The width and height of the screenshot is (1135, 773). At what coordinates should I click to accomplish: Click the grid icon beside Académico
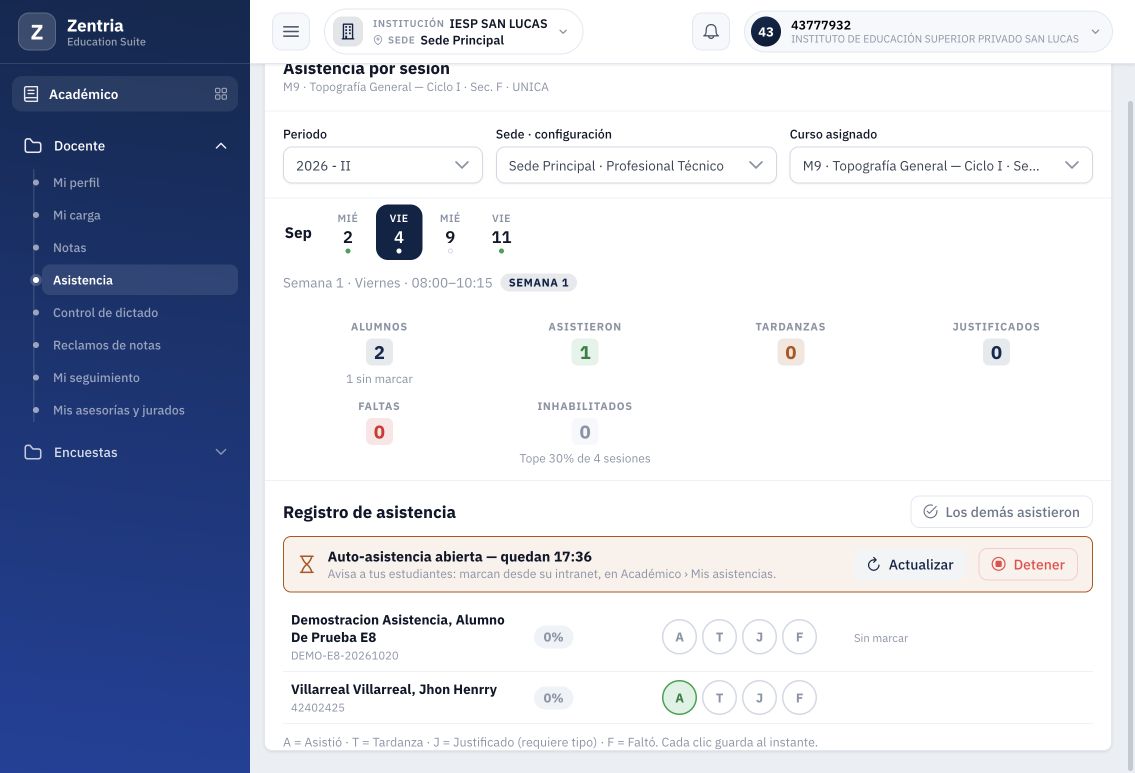pos(221,94)
